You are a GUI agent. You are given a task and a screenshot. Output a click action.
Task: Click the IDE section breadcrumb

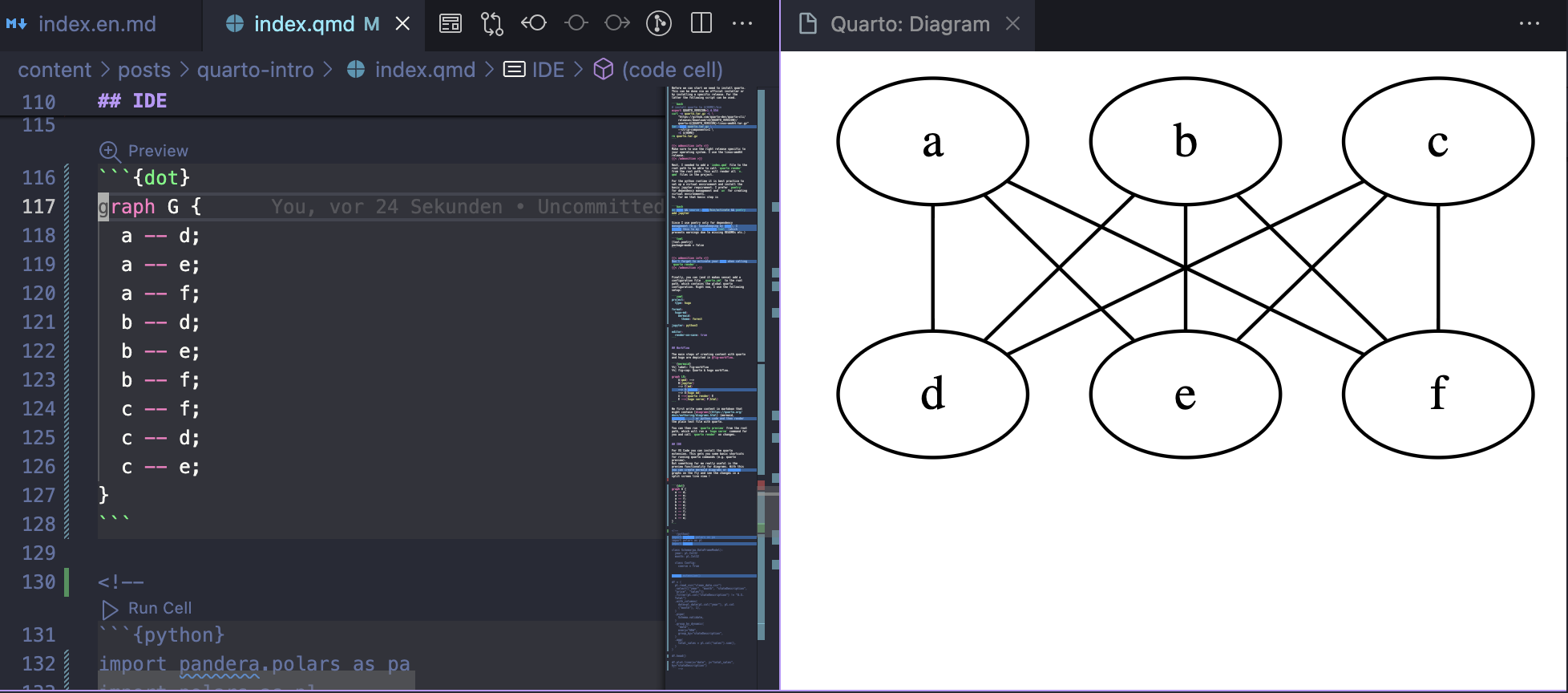(548, 70)
